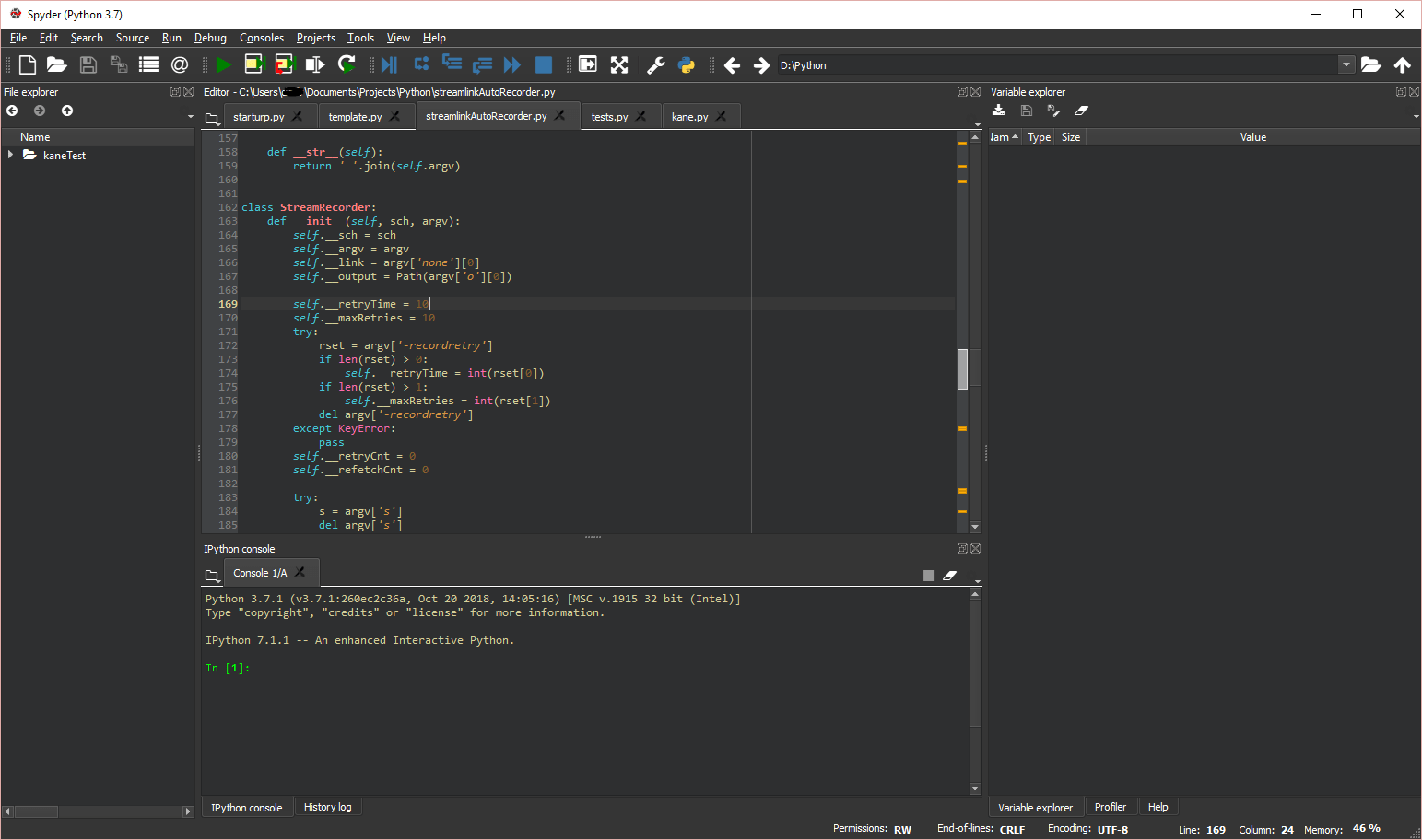This screenshot has width=1422, height=840.
Task: Interrupt kernel stop square in console
Action: click(929, 576)
